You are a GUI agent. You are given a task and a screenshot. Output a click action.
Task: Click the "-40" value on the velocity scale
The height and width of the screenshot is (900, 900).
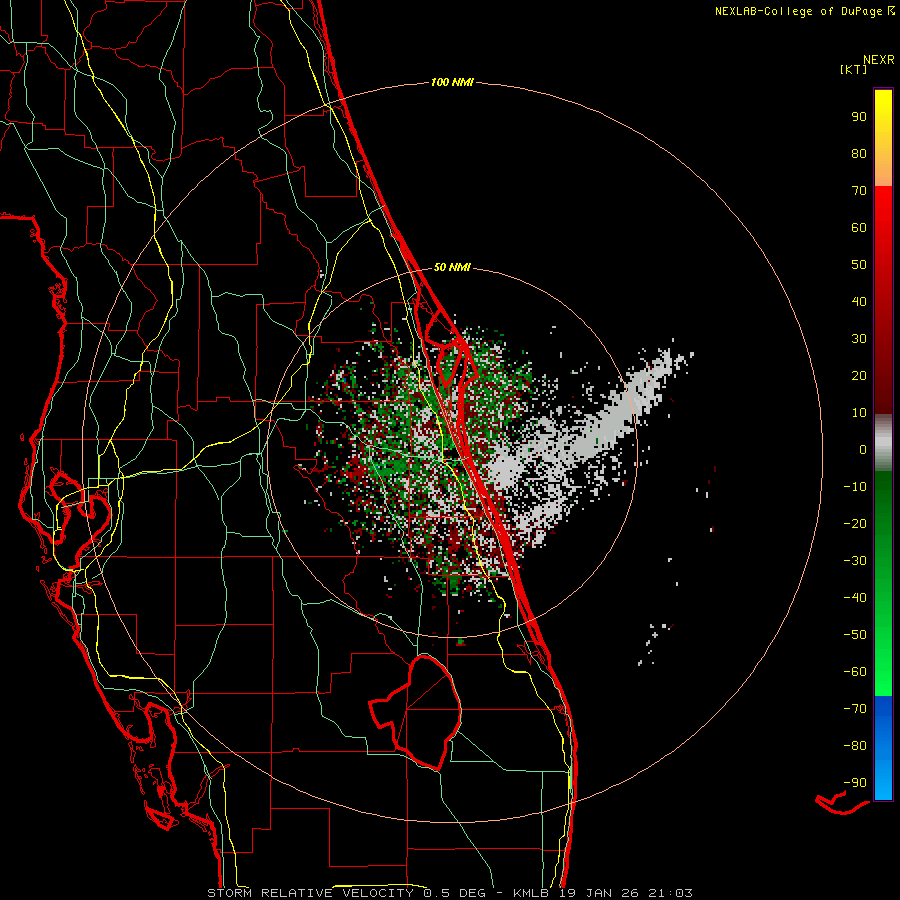pos(855,598)
